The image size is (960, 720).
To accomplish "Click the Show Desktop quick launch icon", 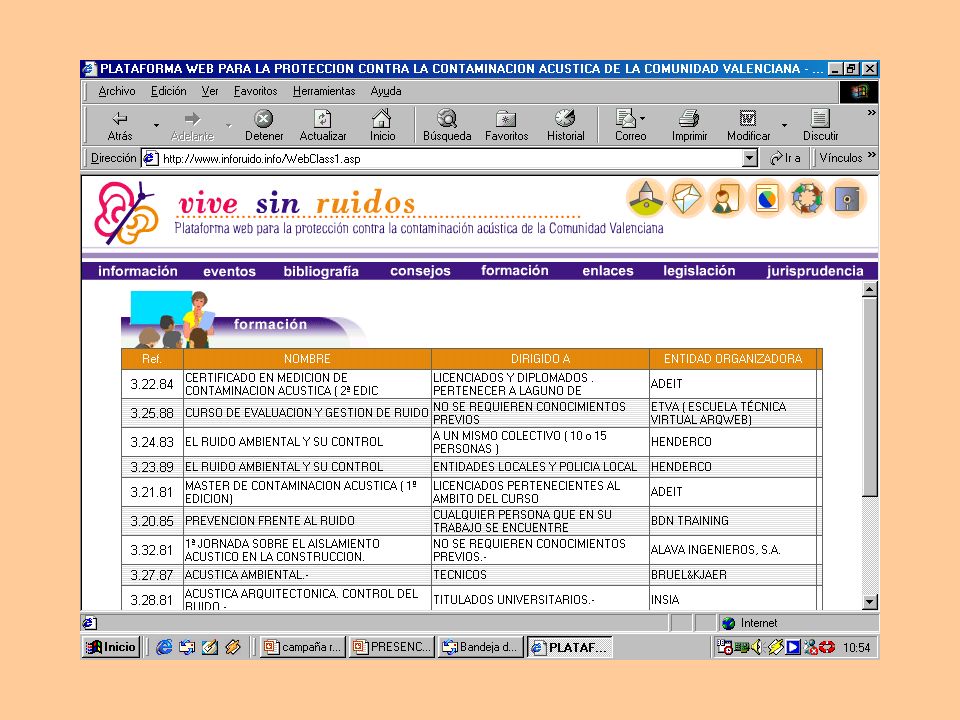I will click(x=209, y=647).
